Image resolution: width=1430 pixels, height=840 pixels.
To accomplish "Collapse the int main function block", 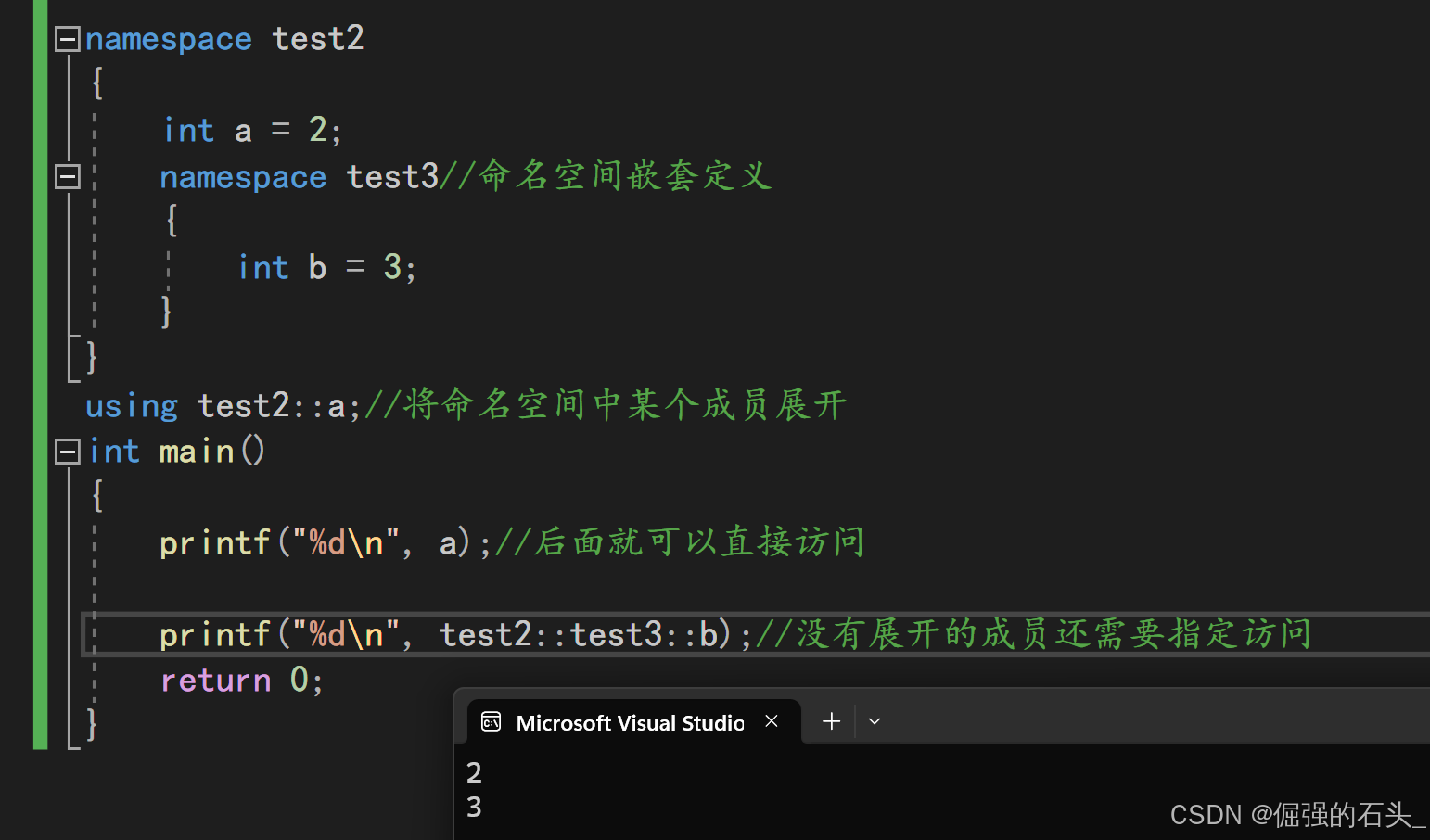I will click(x=67, y=452).
